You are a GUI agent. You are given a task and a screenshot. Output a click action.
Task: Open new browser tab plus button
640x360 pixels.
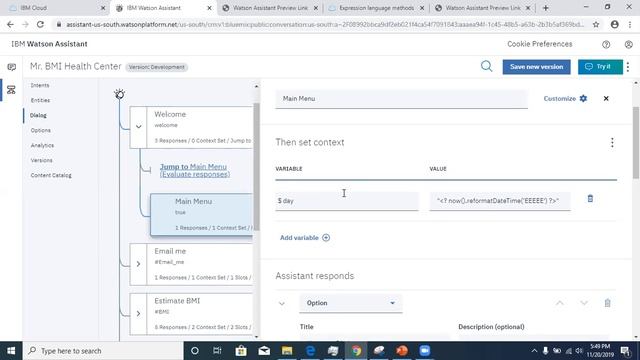click(546, 8)
